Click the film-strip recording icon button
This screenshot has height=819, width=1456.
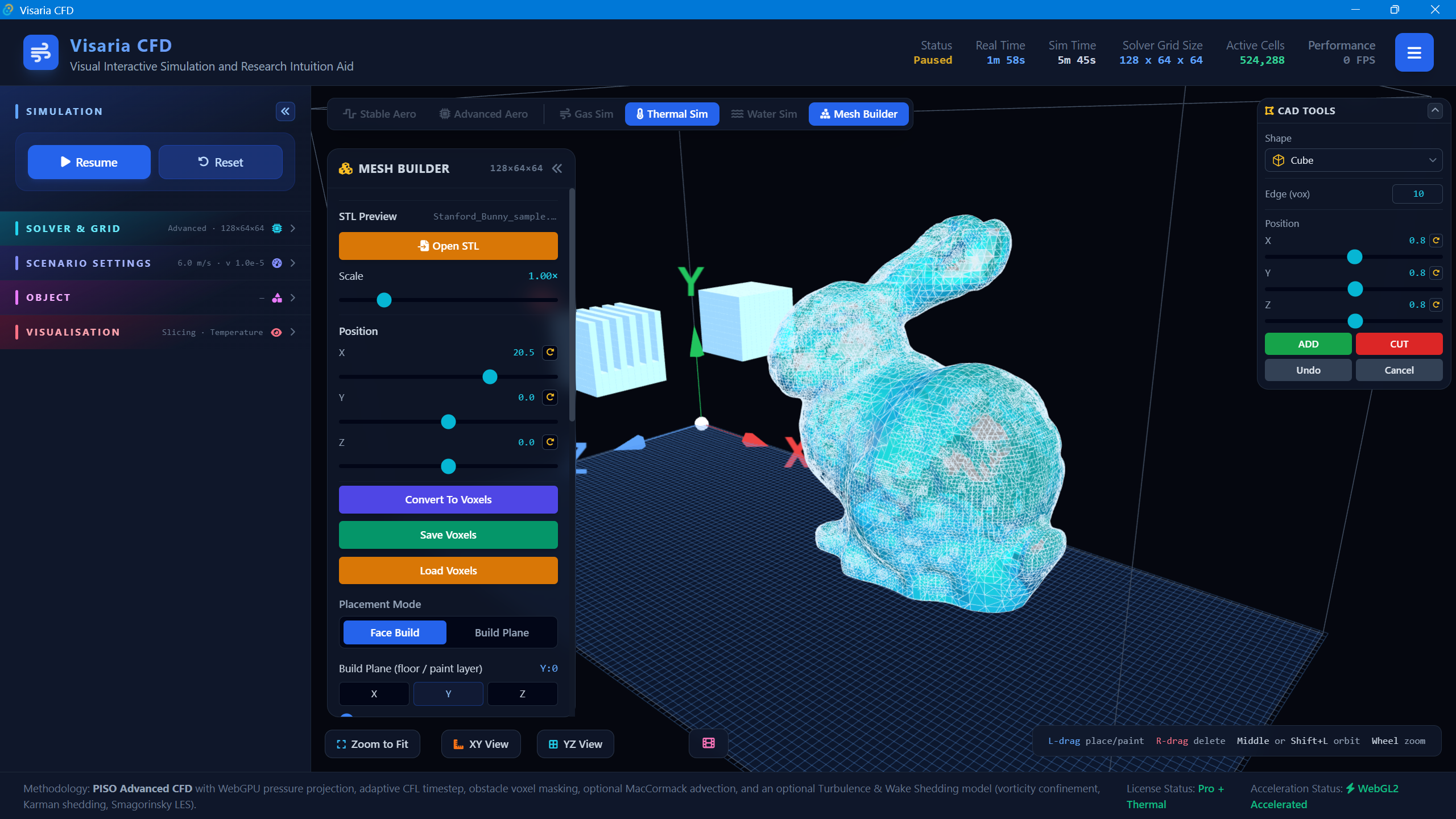(709, 743)
